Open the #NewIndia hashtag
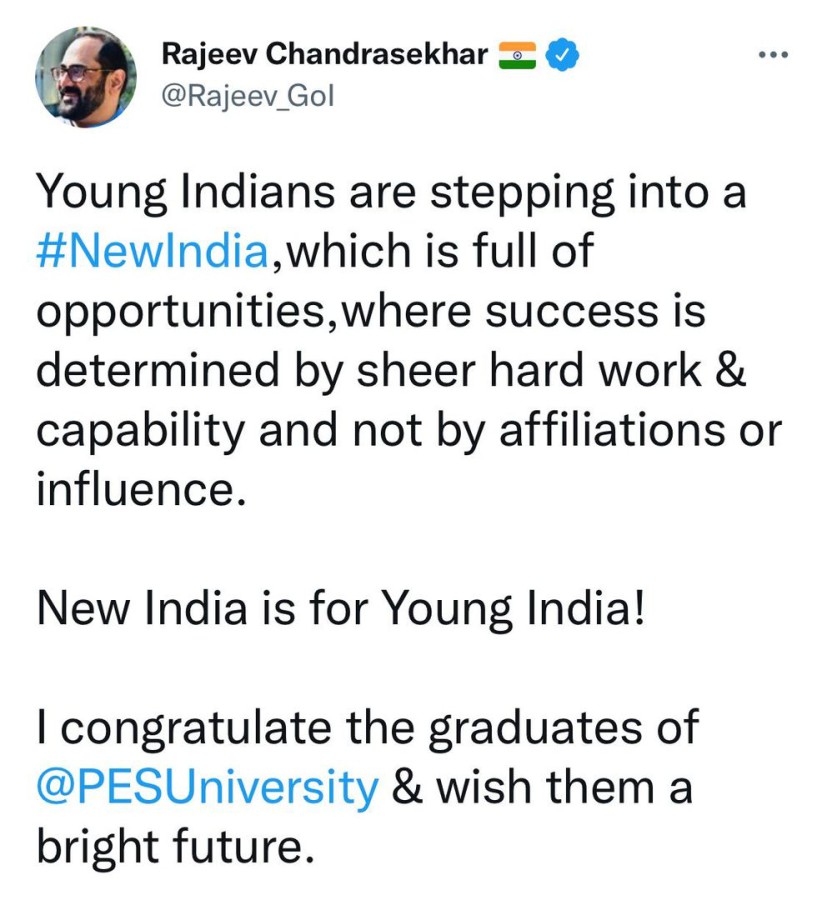The width and height of the screenshot is (827, 900). pyautogui.click(x=153, y=252)
